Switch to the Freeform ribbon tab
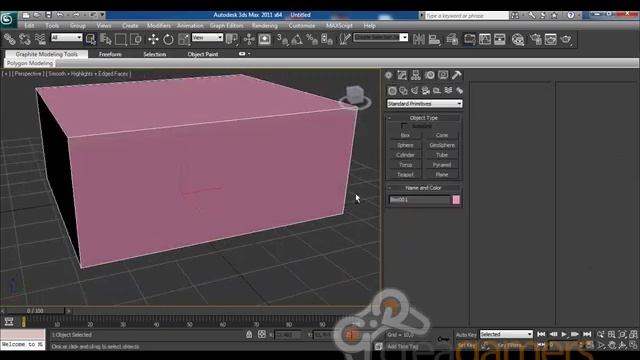Screen dimensions: 640x360 (110, 54)
